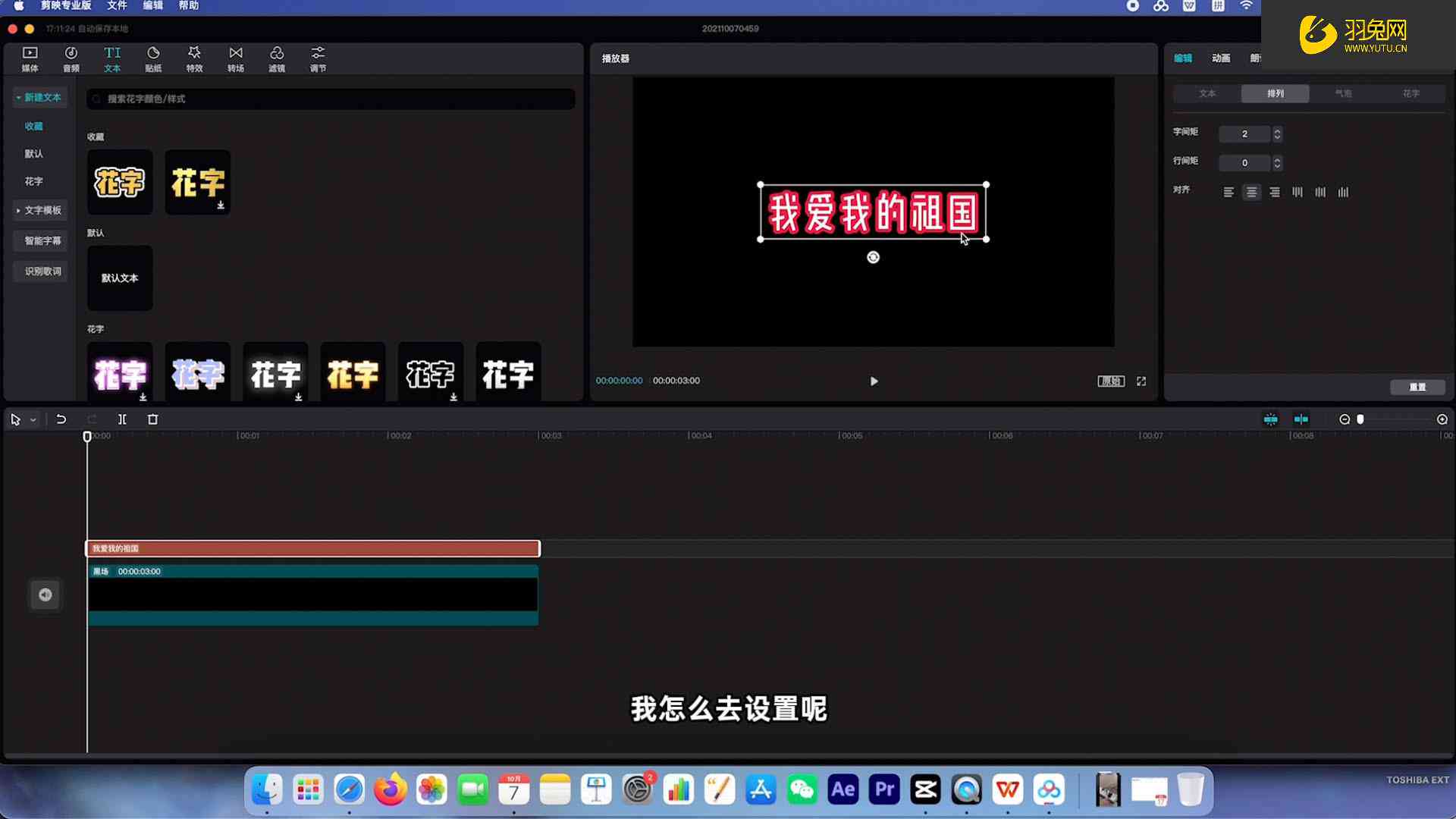Align text to the left
Screen dimensions: 1456x819
1228,193
